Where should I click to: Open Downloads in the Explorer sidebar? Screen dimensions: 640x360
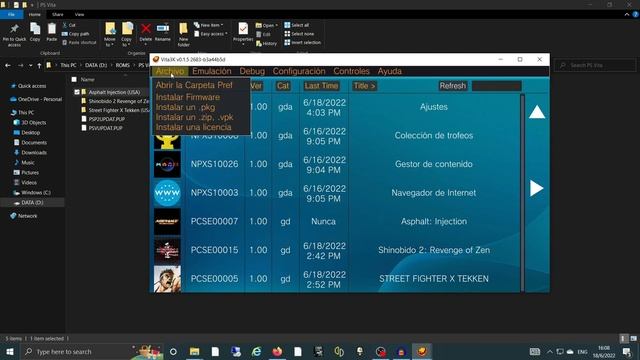point(30,153)
